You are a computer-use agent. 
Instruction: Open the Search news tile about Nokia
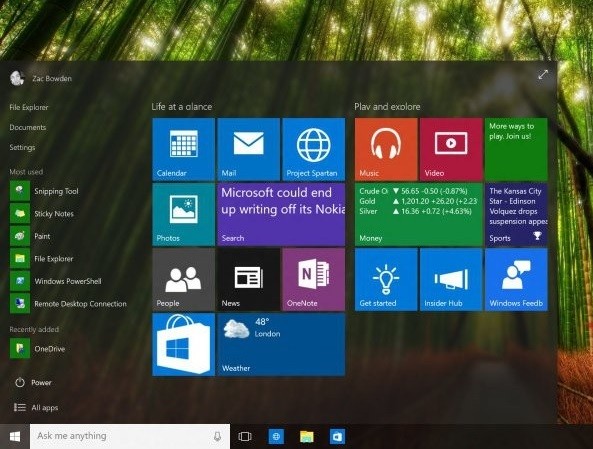[x=281, y=214]
